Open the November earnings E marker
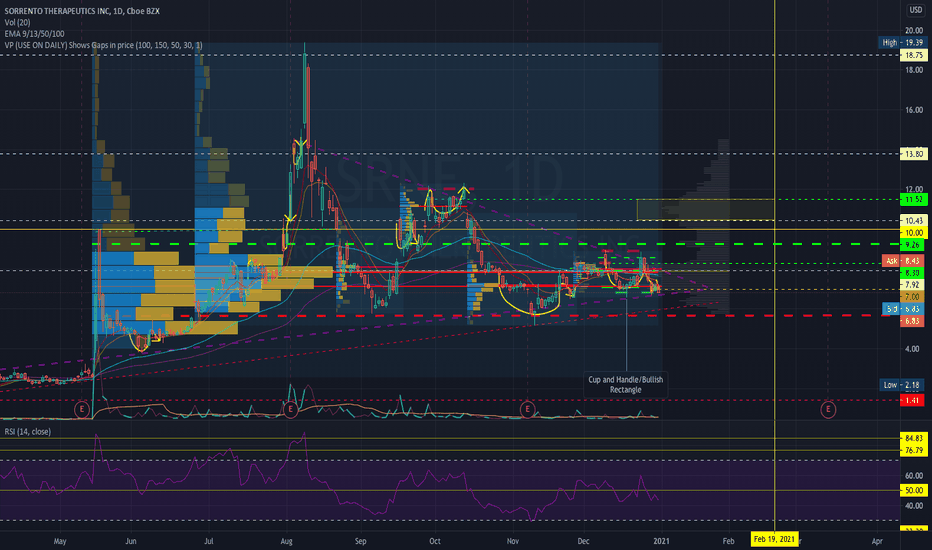 tap(527, 409)
